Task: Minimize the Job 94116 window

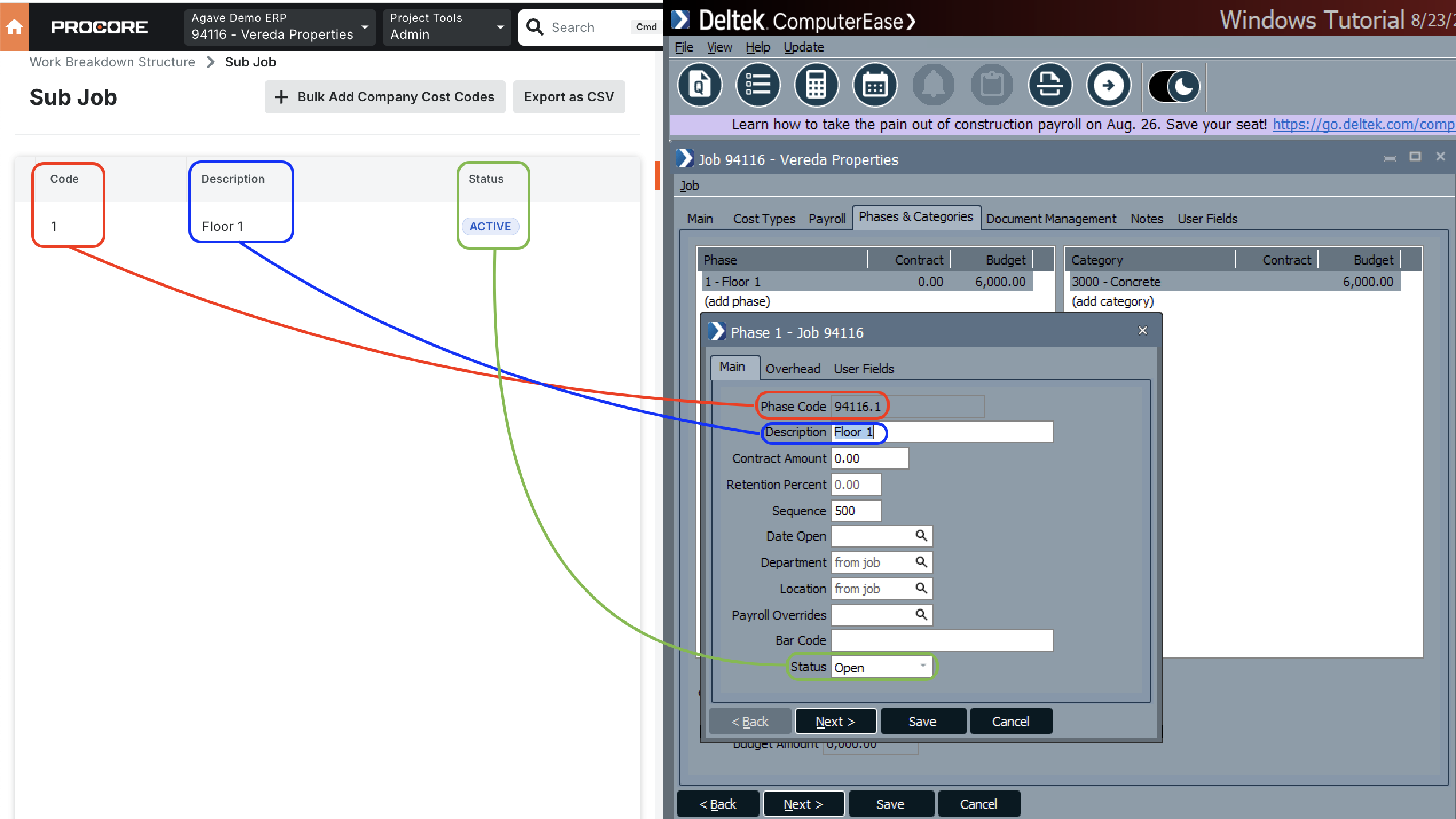Action: coord(1390,157)
